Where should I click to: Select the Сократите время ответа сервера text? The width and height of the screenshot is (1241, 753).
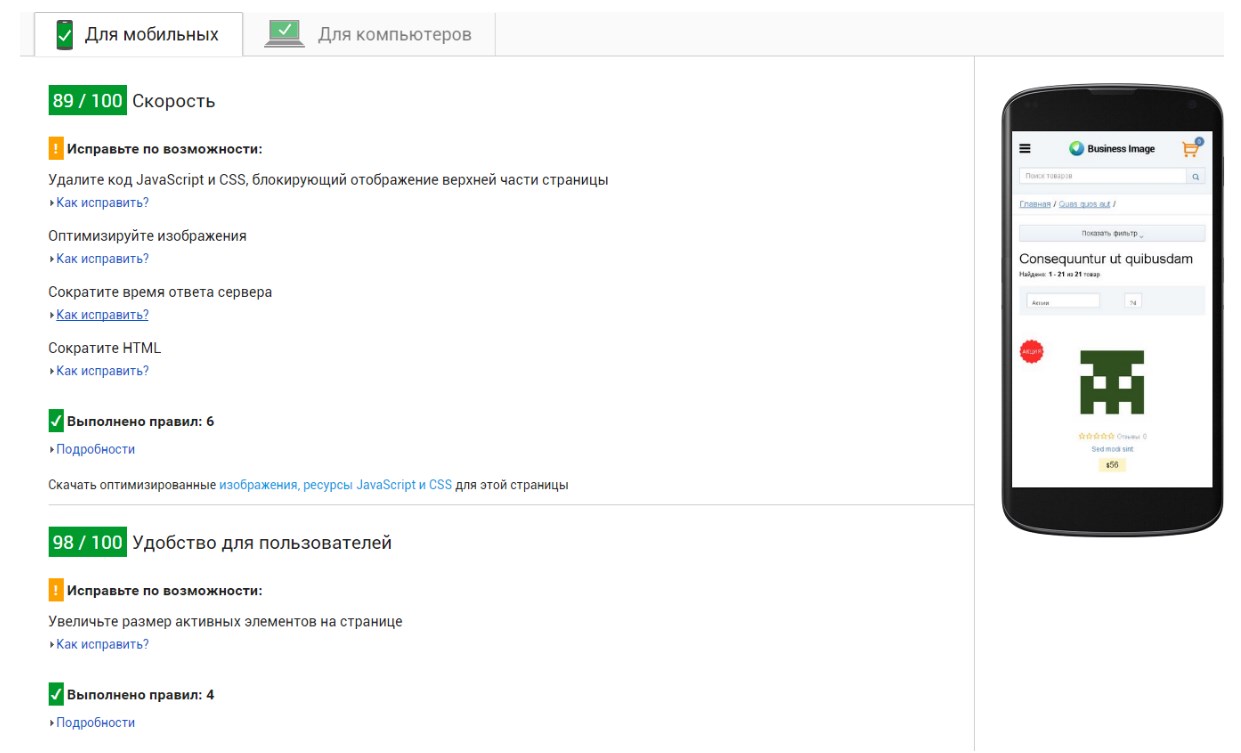pos(160,292)
